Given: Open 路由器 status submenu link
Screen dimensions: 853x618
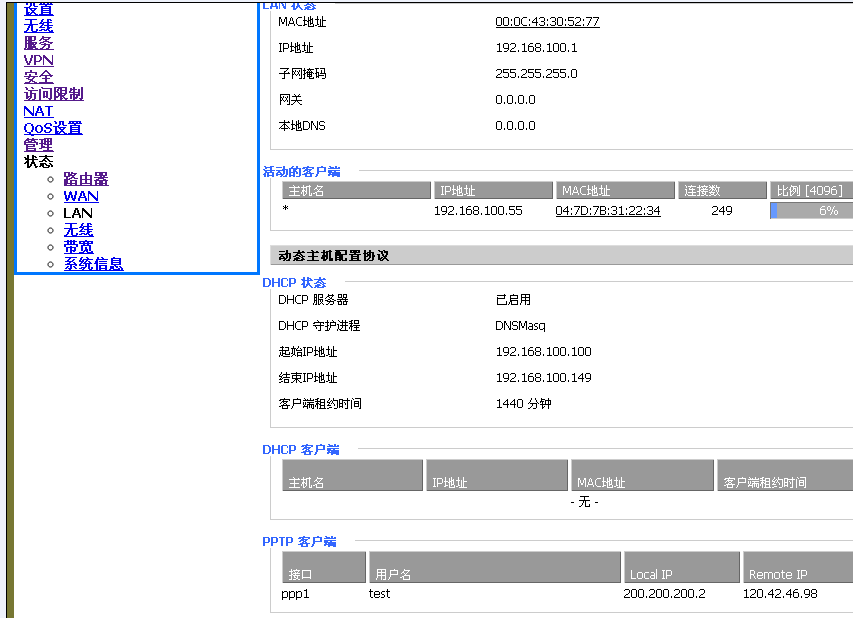Looking at the screenshot, I should click(x=85, y=179).
